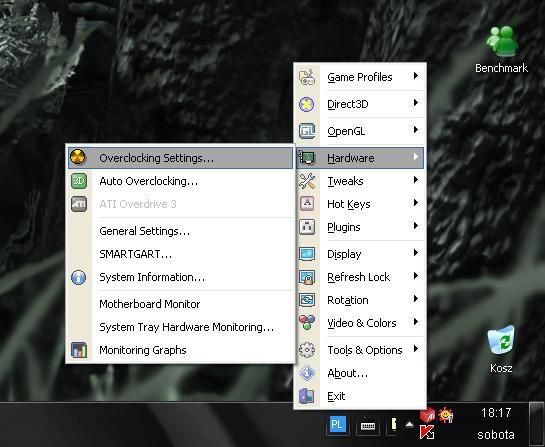Select the Kosz recycle bin icon
Screen dimensions: 545x447
click(501, 349)
